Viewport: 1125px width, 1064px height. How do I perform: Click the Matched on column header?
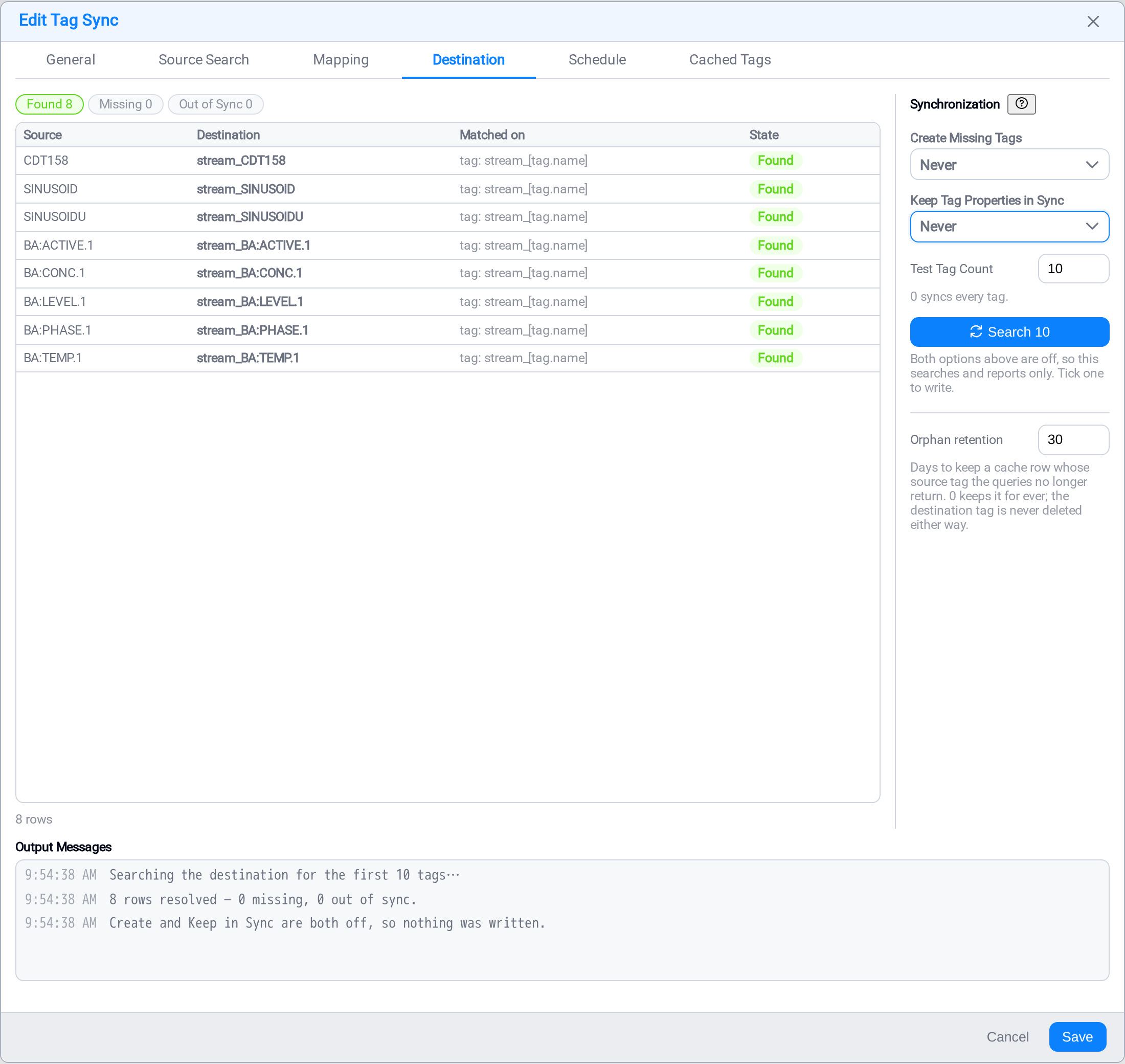(491, 135)
